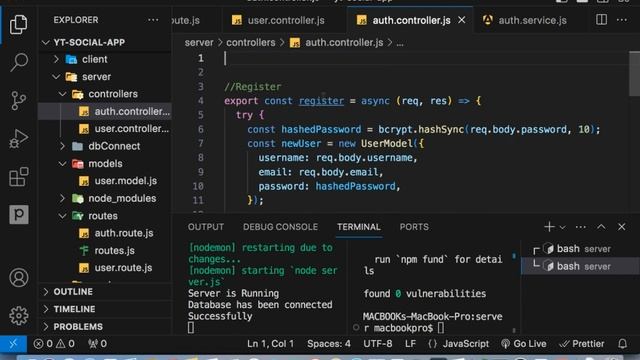Open routes.js file
The height and width of the screenshot is (360, 640).
105,251
